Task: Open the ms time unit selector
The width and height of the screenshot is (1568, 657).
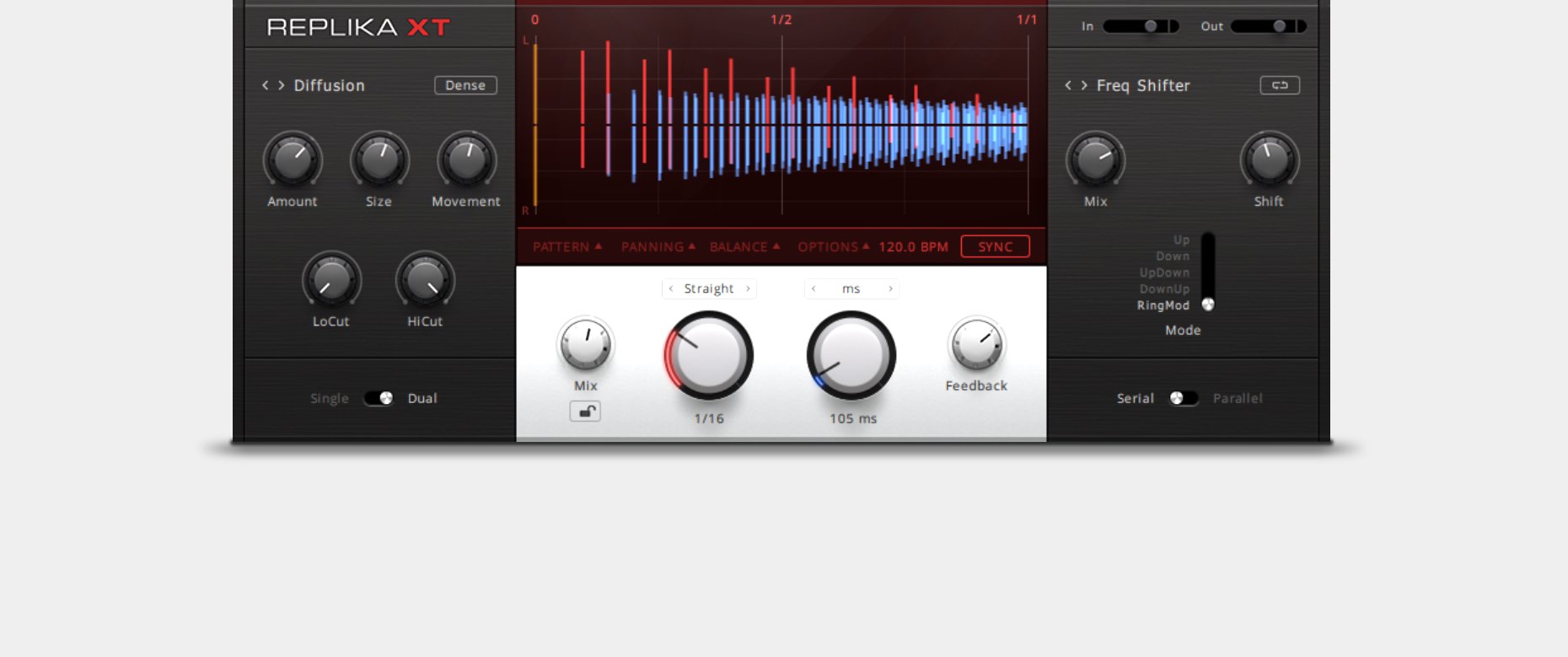Action: [851, 288]
